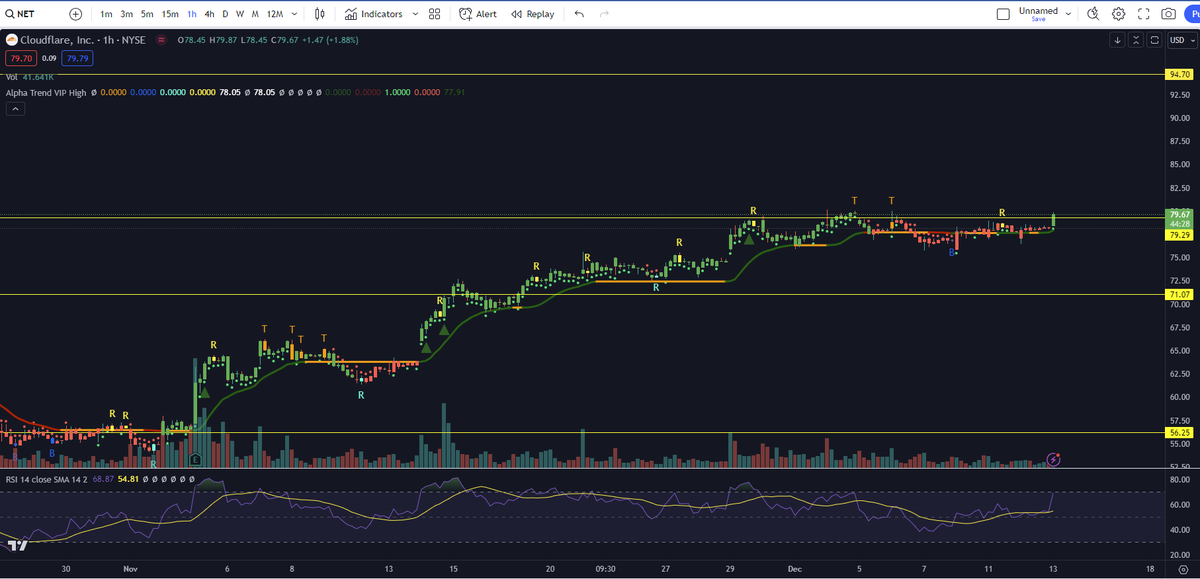Click the down arrow button on chart
The height and width of the screenshot is (579, 1200).
(1117, 40)
